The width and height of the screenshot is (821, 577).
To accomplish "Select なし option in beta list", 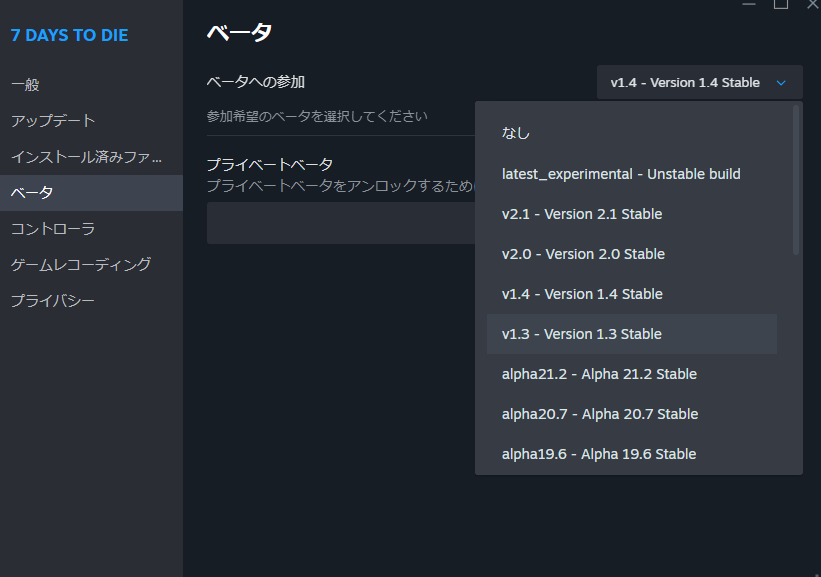I will coord(631,134).
